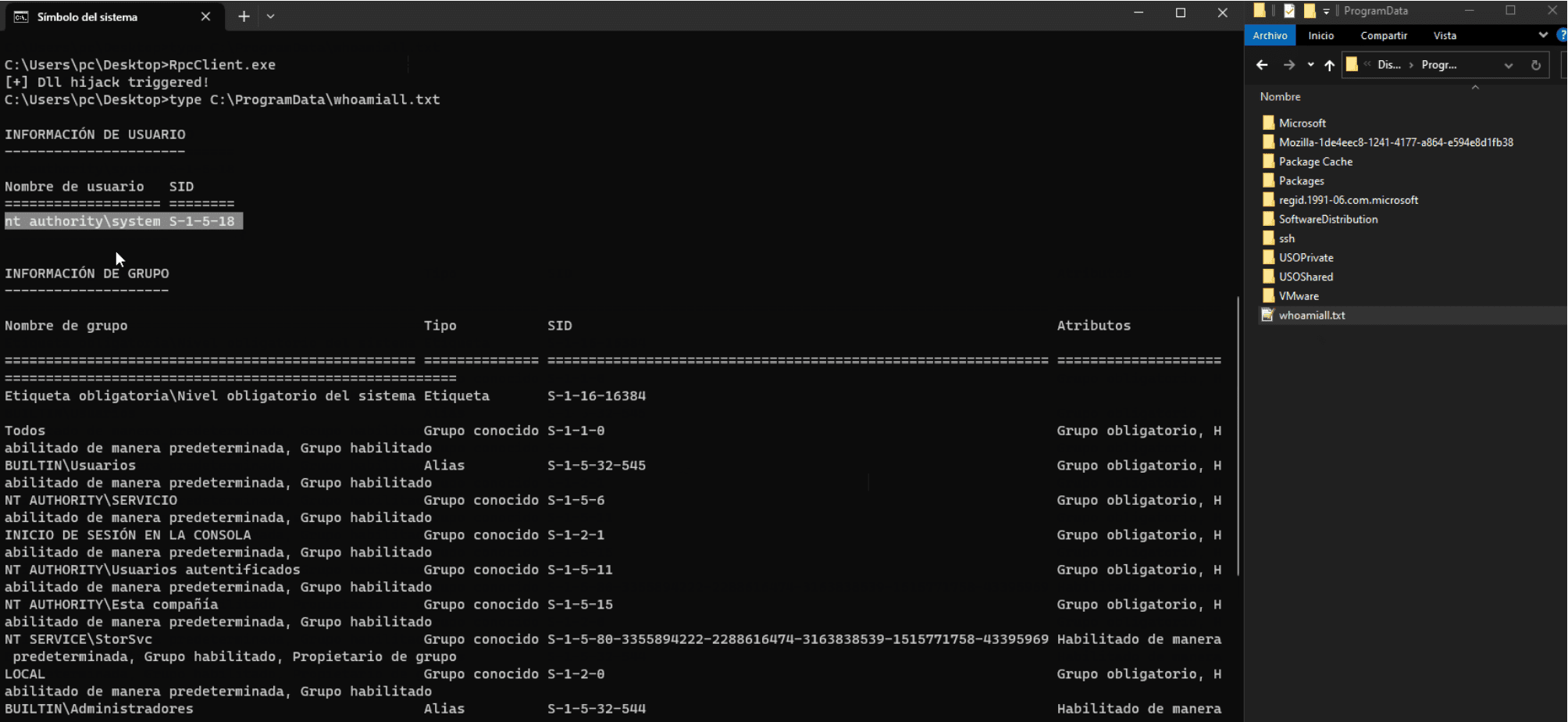This screenshot has height=722, width=1568.
Task: Open a new terminal tab with plus
Action: coord(244,16)
